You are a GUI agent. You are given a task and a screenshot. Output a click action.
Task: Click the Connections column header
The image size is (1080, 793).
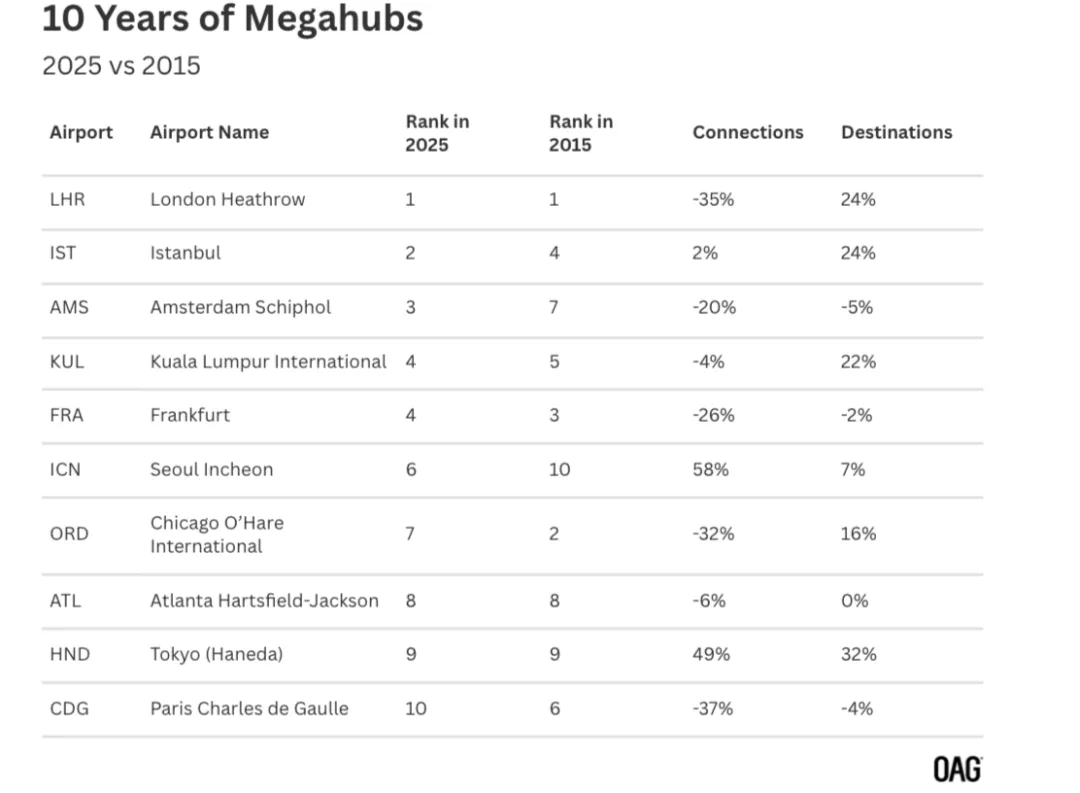coord(747,133)
